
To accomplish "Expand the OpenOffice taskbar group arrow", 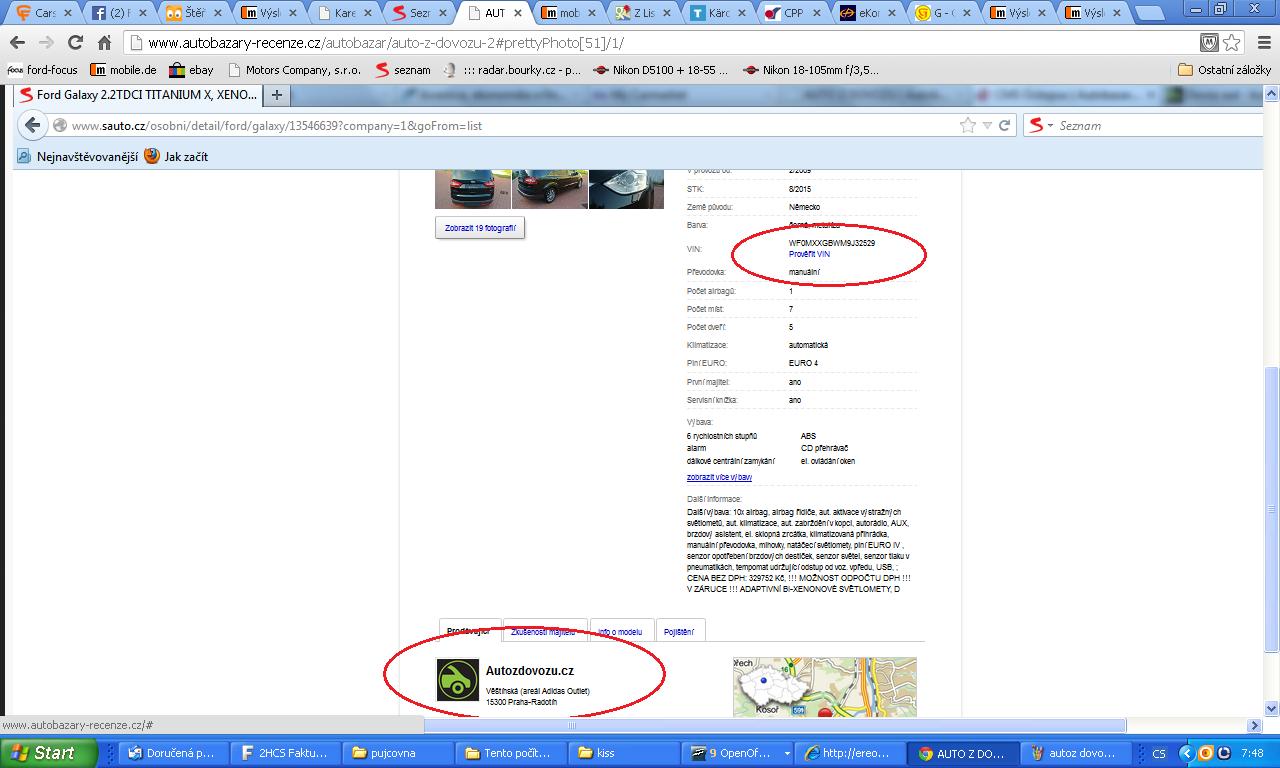I will click(787, 753).
